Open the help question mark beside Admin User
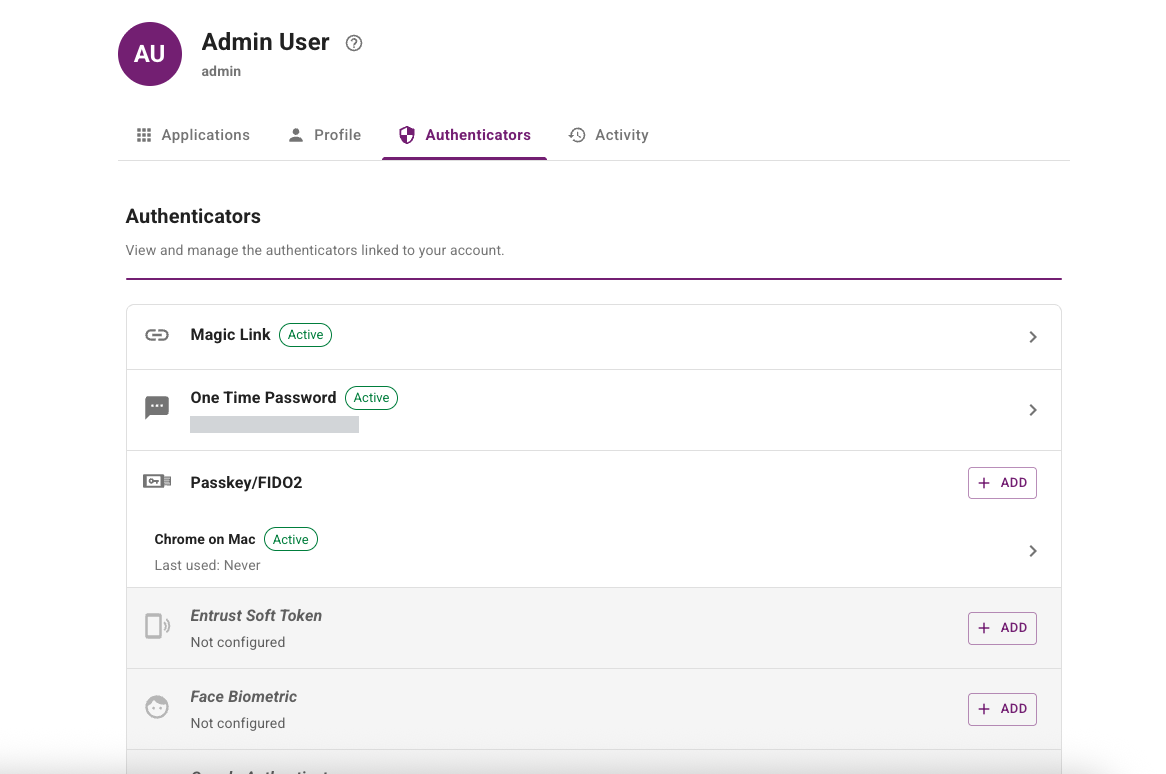Screen dimensions: 1166x774 (x=354, y=43)
